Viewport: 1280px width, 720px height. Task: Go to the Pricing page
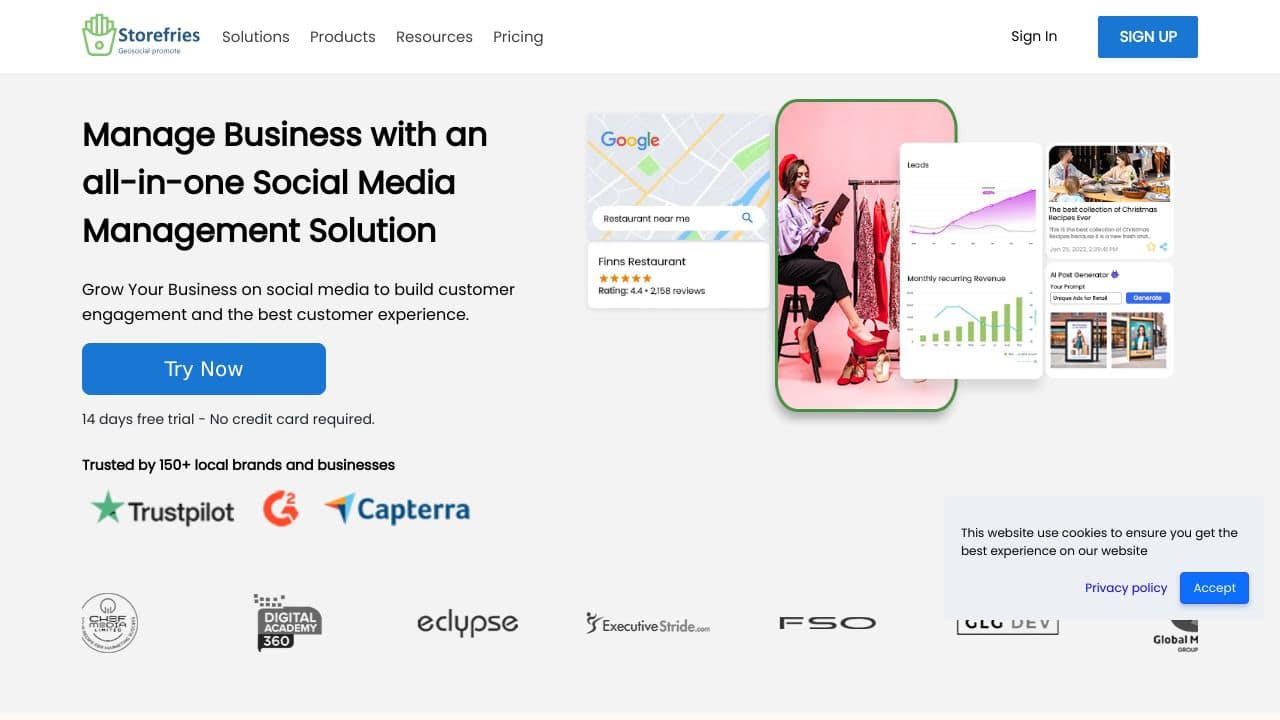518,37
